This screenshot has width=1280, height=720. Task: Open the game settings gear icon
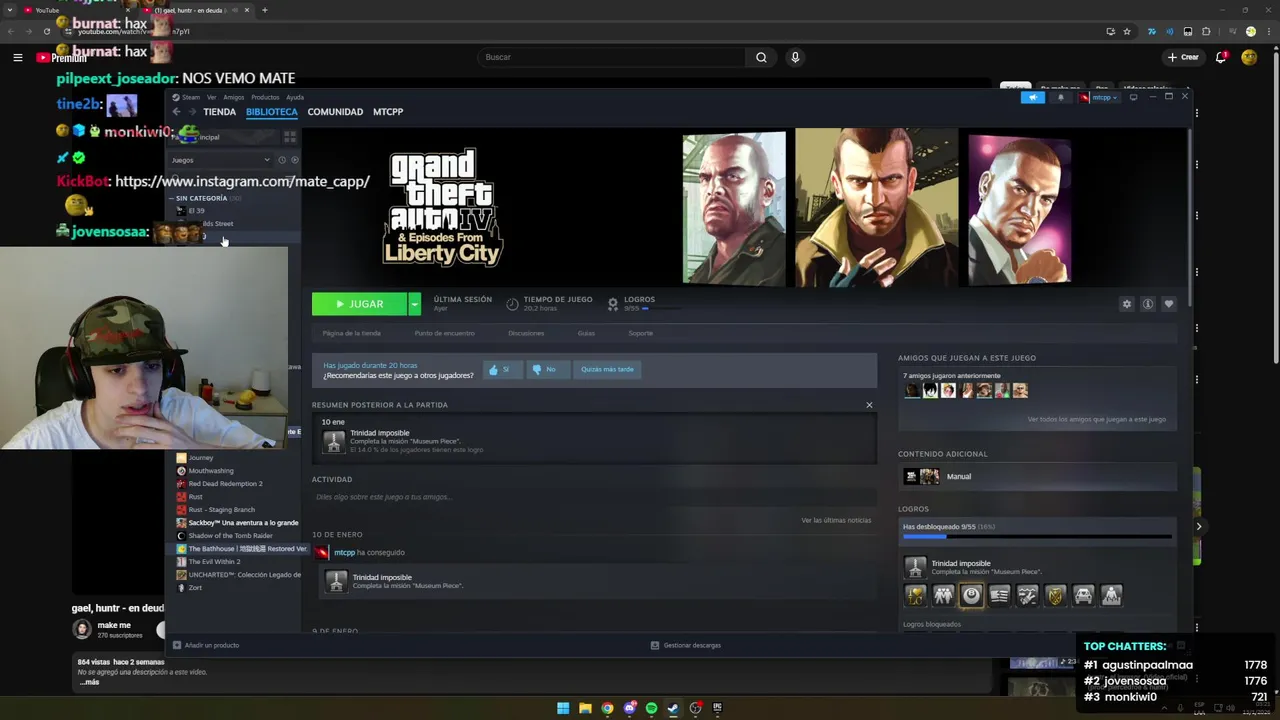pyautogui.click(x=1127, y=304)
